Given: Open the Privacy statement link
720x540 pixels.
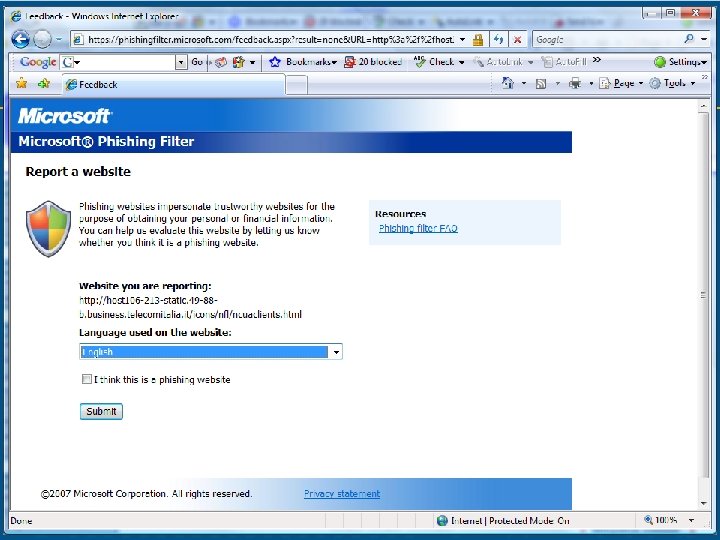Looking at the screenshot, I should (342, 494).
